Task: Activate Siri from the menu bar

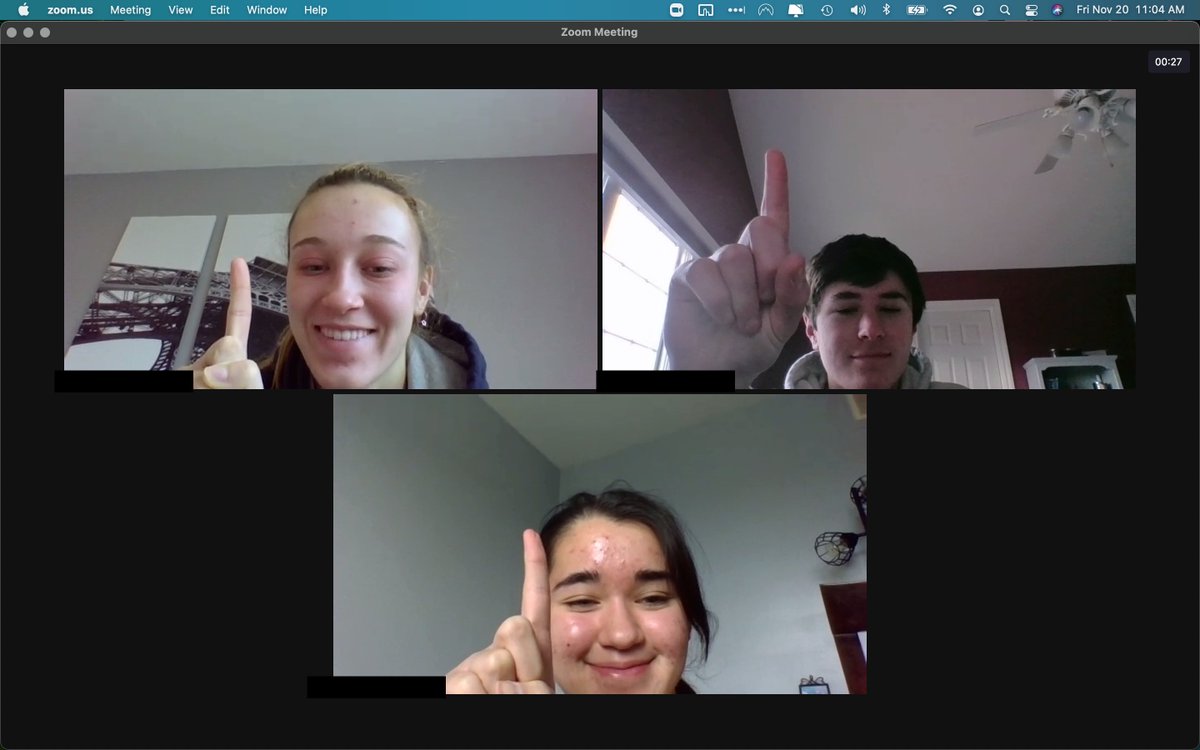Action: 1058,10
